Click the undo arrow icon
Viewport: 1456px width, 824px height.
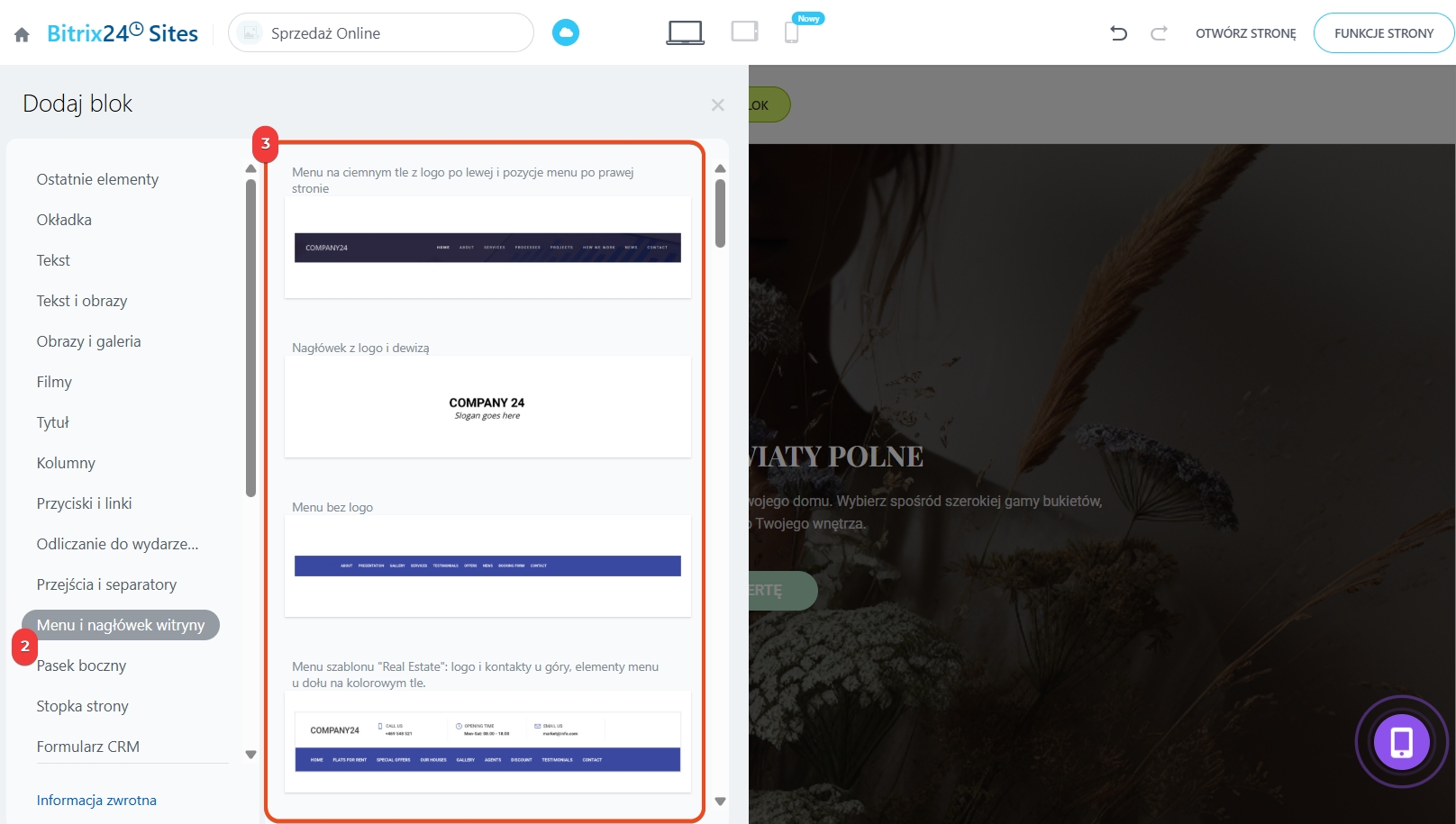coord(1119,33)
